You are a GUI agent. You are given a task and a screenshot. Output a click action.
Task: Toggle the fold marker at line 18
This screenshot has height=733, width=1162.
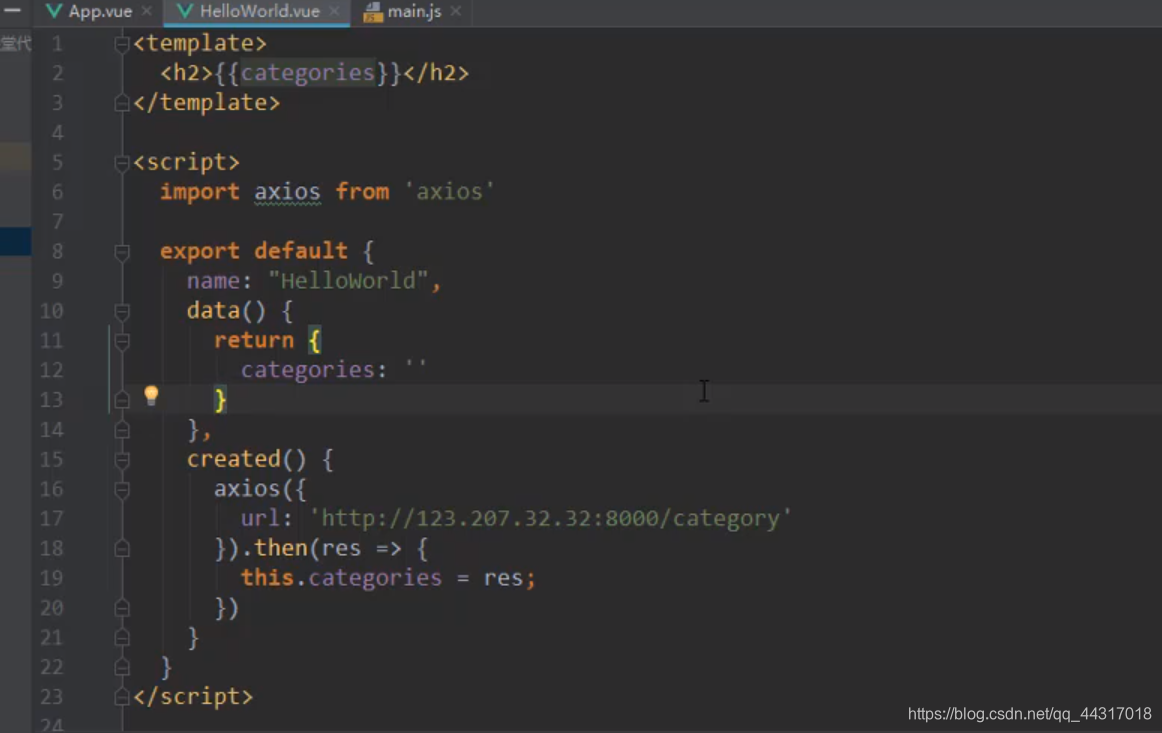(x=122, y=549)
